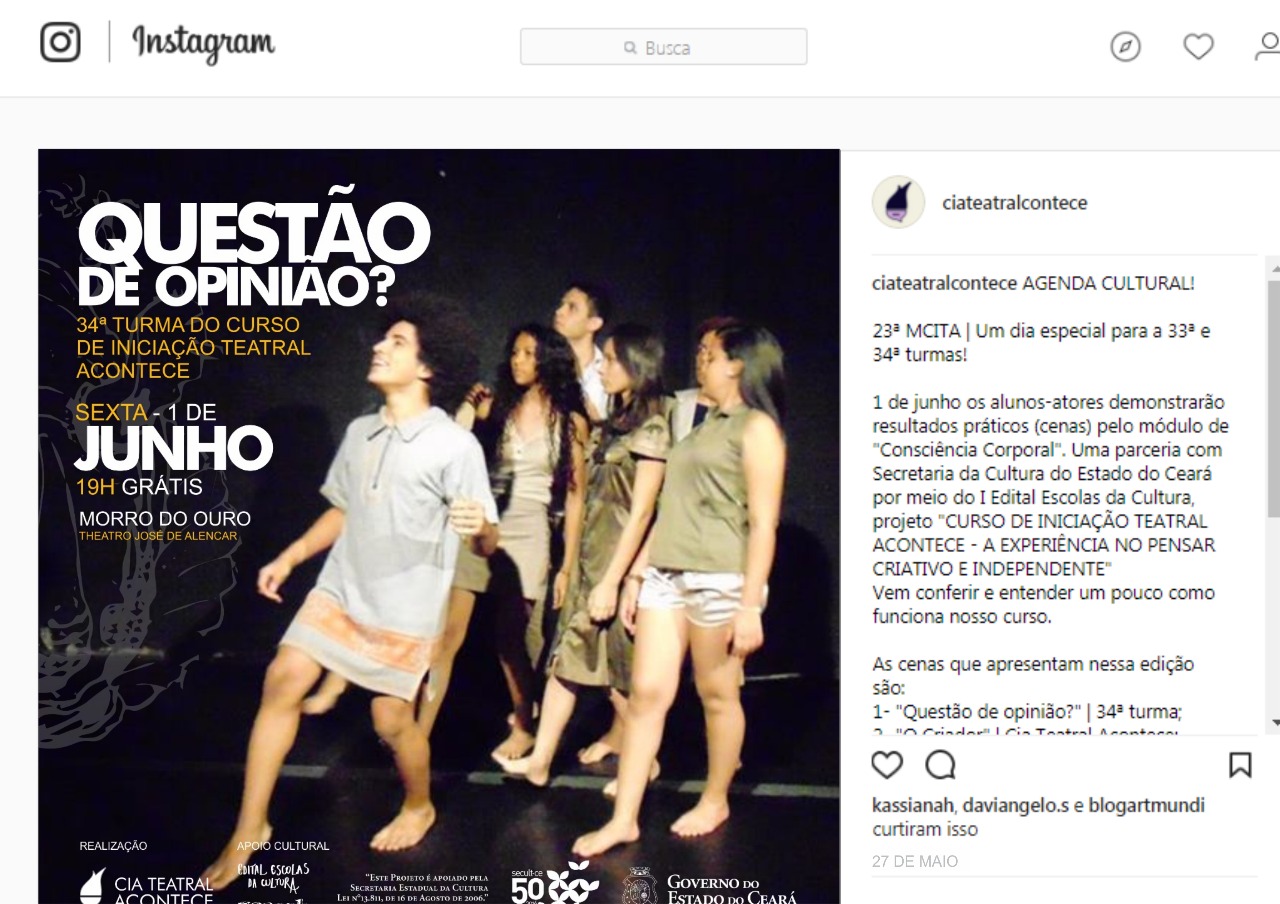The image size is (1280, 904).
Task: Click the caption scrollbar down arrow
Action: tap(1274, 722)
